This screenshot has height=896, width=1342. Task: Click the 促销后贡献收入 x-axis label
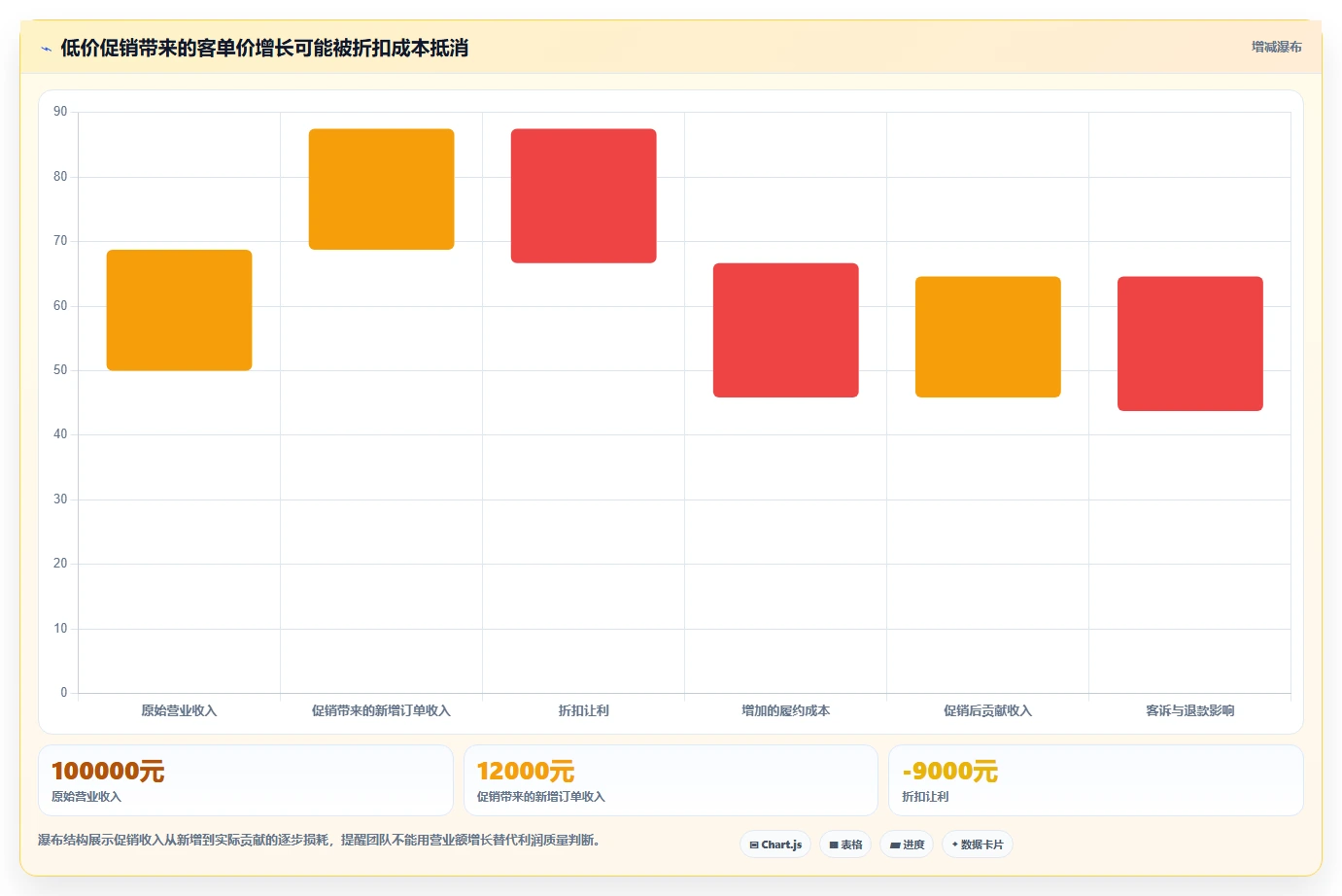[x=987, y=710]
